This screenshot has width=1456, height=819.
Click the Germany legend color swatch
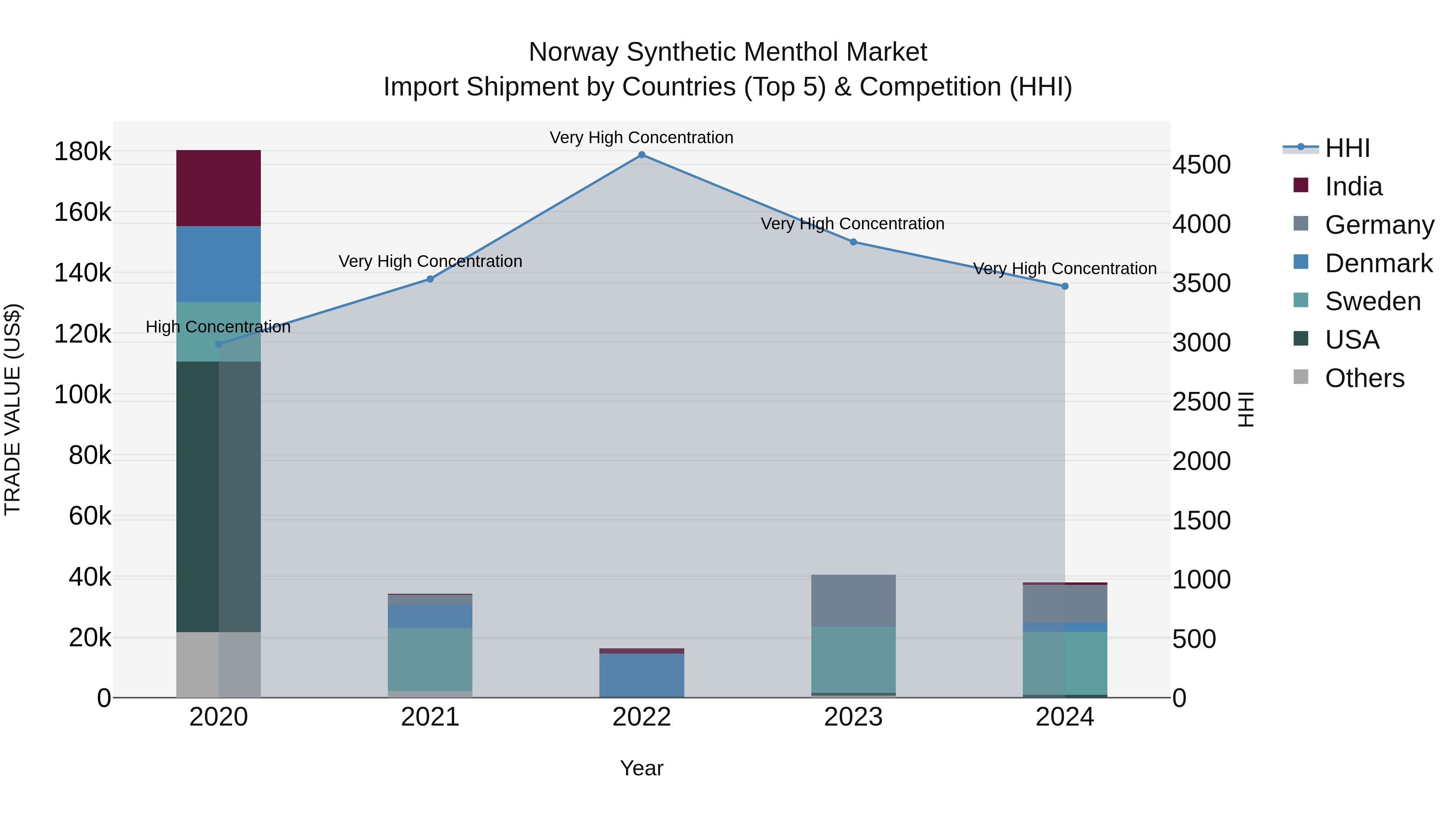point(1301,224)
